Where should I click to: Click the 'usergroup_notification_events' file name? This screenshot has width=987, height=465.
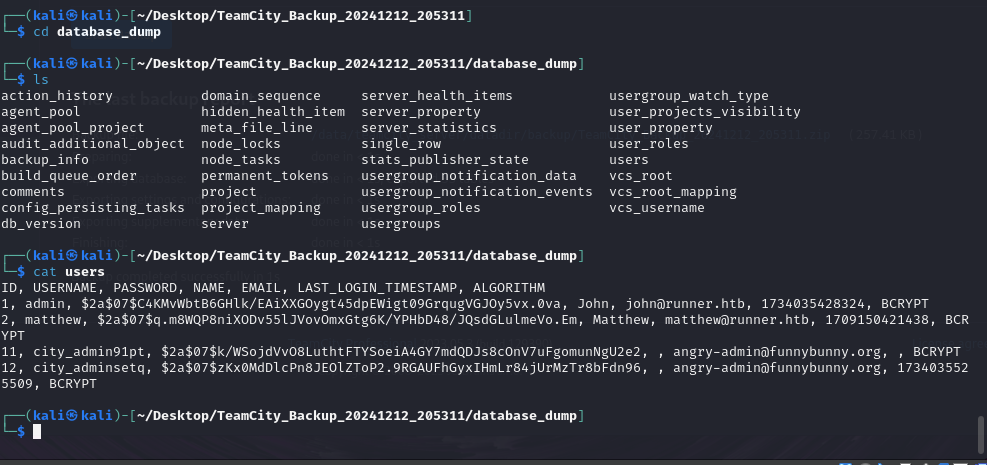pyautogui.click(x=477, y=192)
